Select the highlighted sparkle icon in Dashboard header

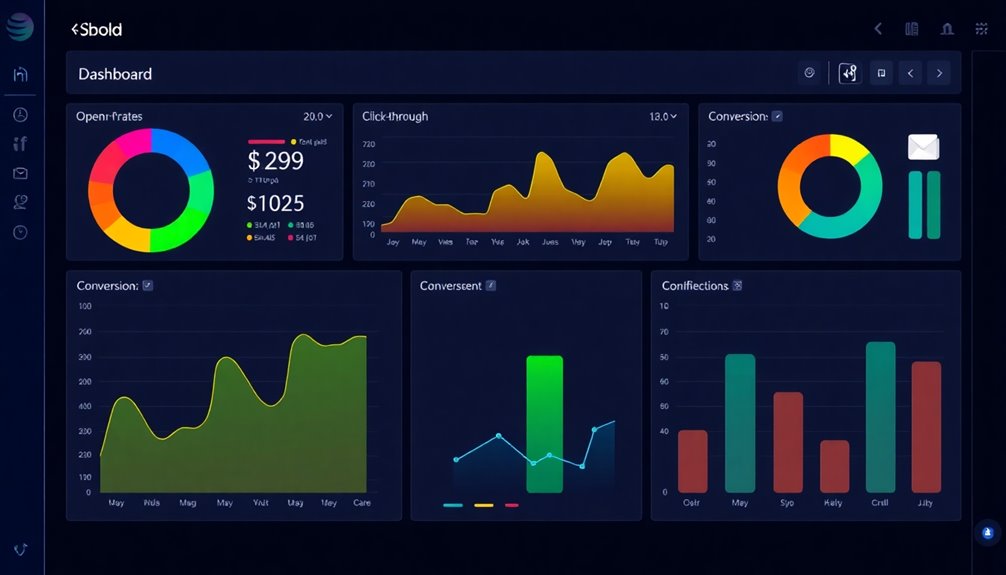(x=849, y=73)
